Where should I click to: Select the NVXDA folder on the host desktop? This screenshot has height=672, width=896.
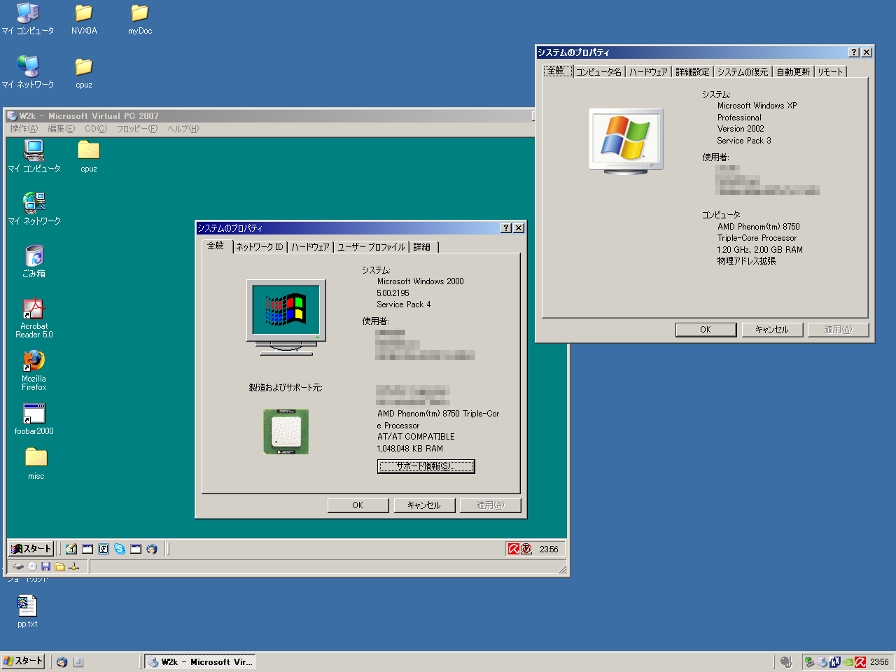tap(84, 19)
